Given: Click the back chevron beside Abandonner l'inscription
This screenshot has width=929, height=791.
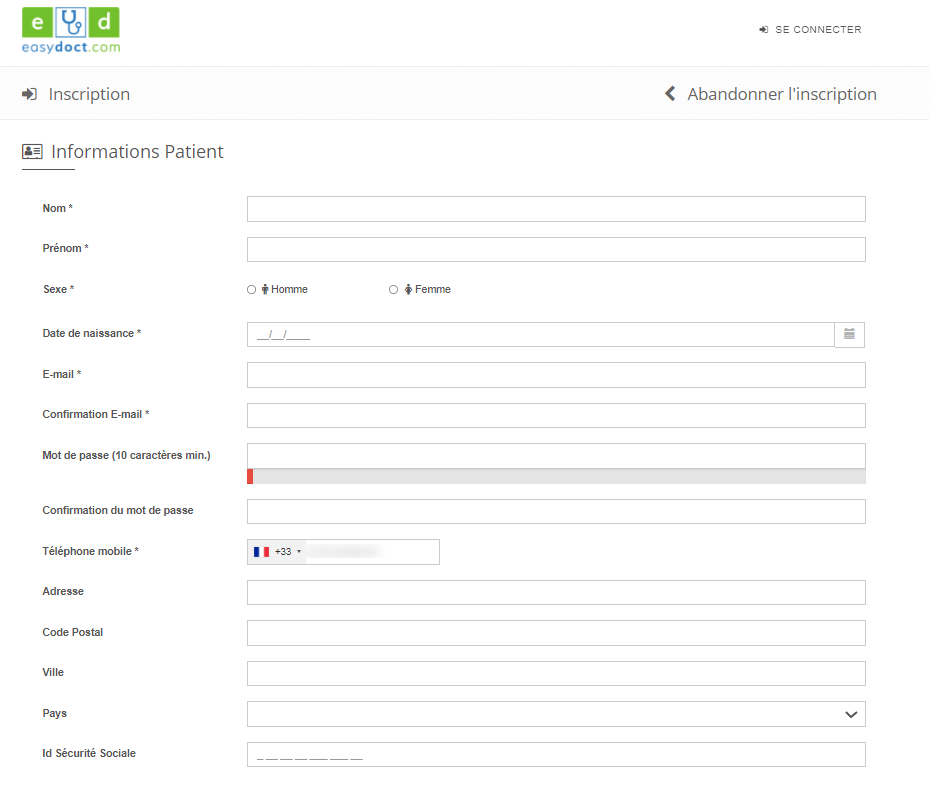Looking at the screenshot, I should click(671, 94).
